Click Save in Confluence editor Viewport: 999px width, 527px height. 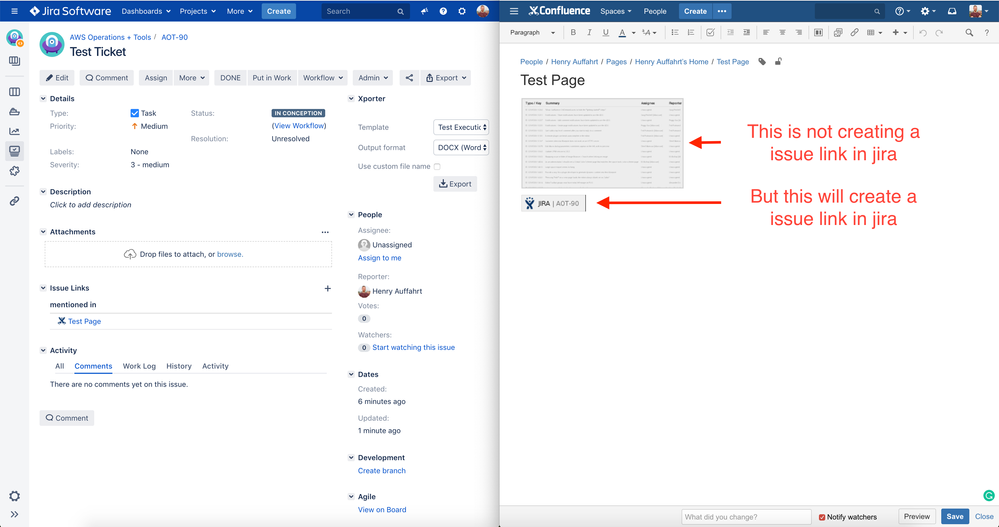(x=954, y=517)
